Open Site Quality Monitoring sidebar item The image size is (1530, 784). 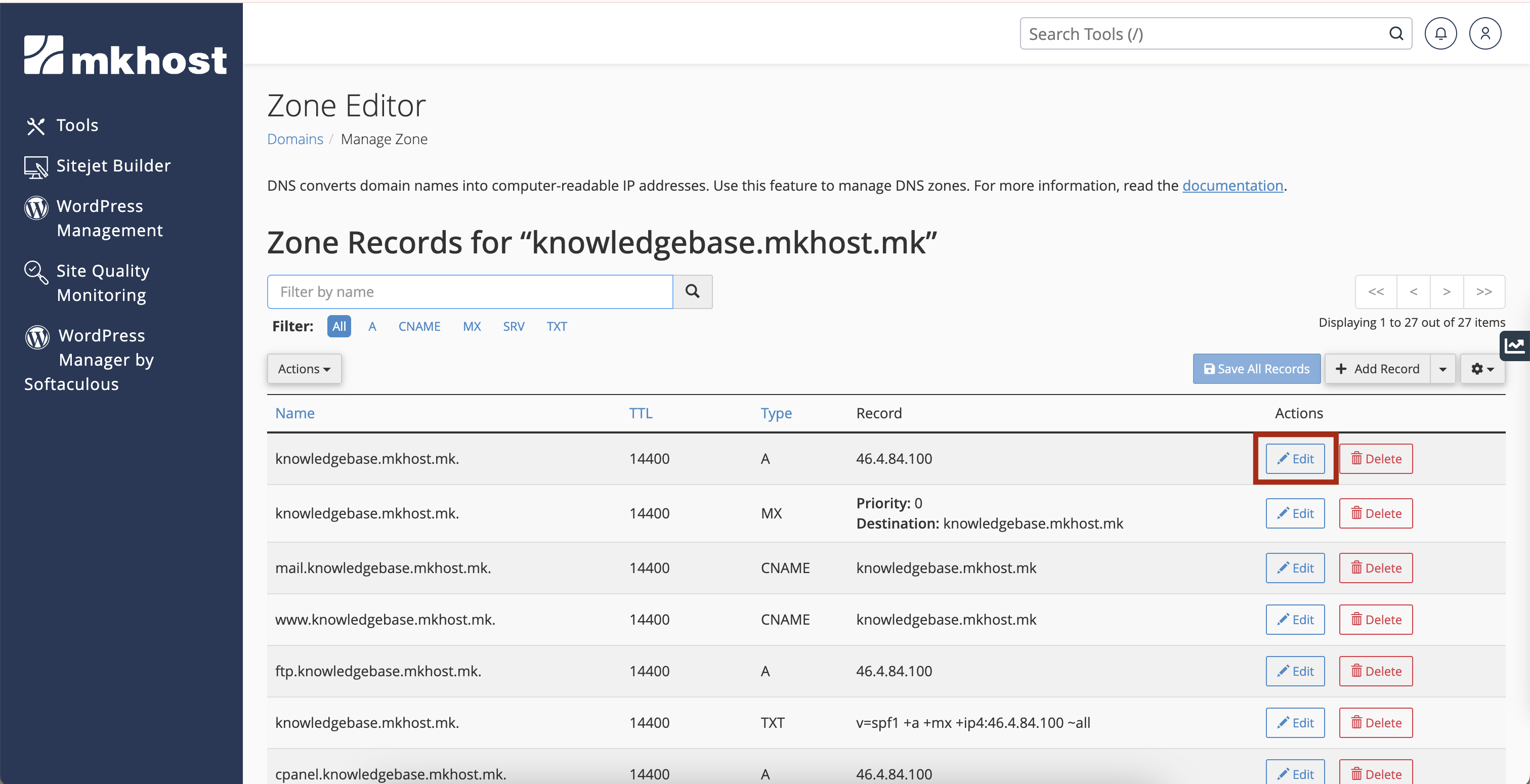(102, 283)
